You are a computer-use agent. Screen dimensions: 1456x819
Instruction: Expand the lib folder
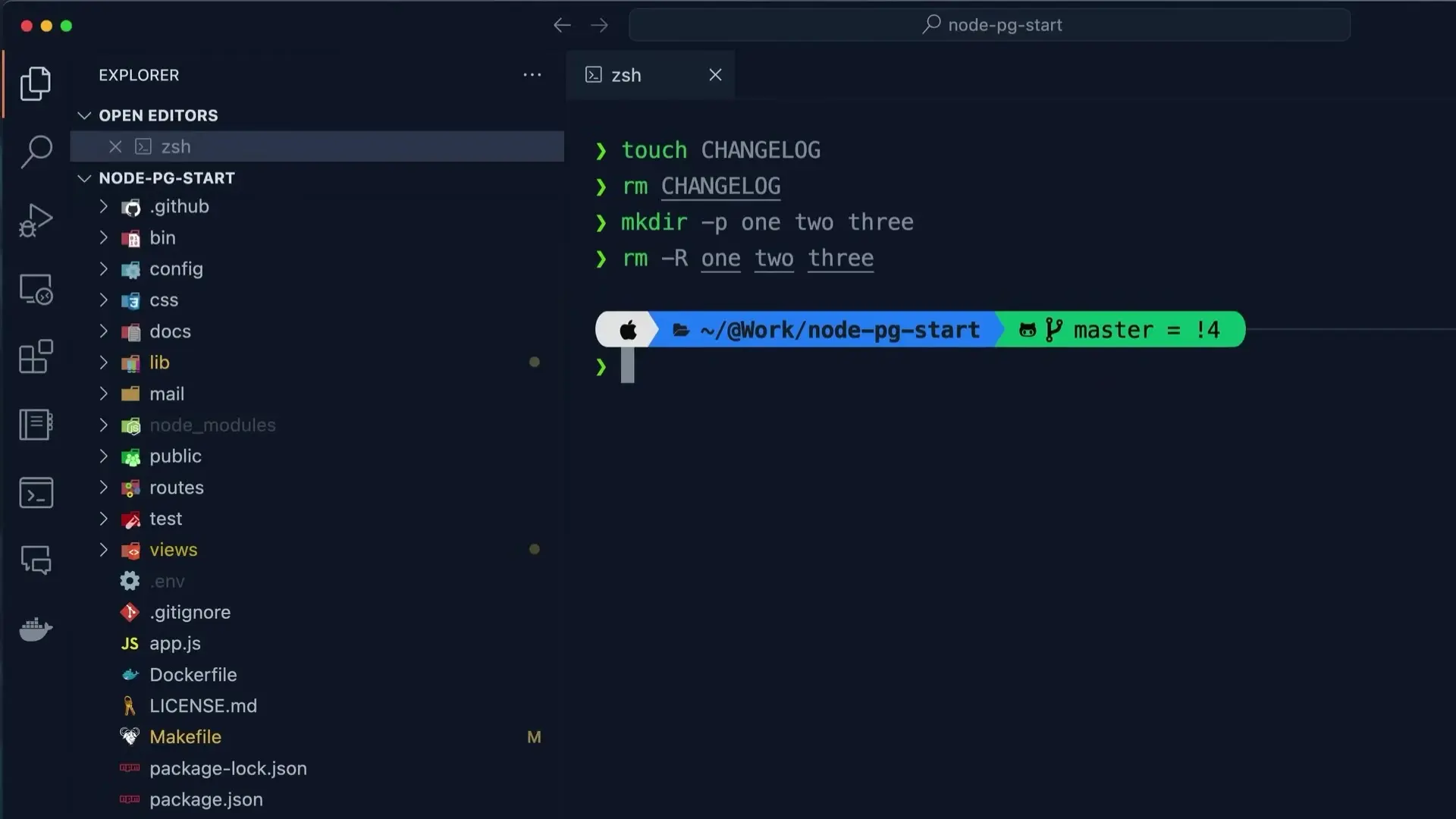click(104, 362)
